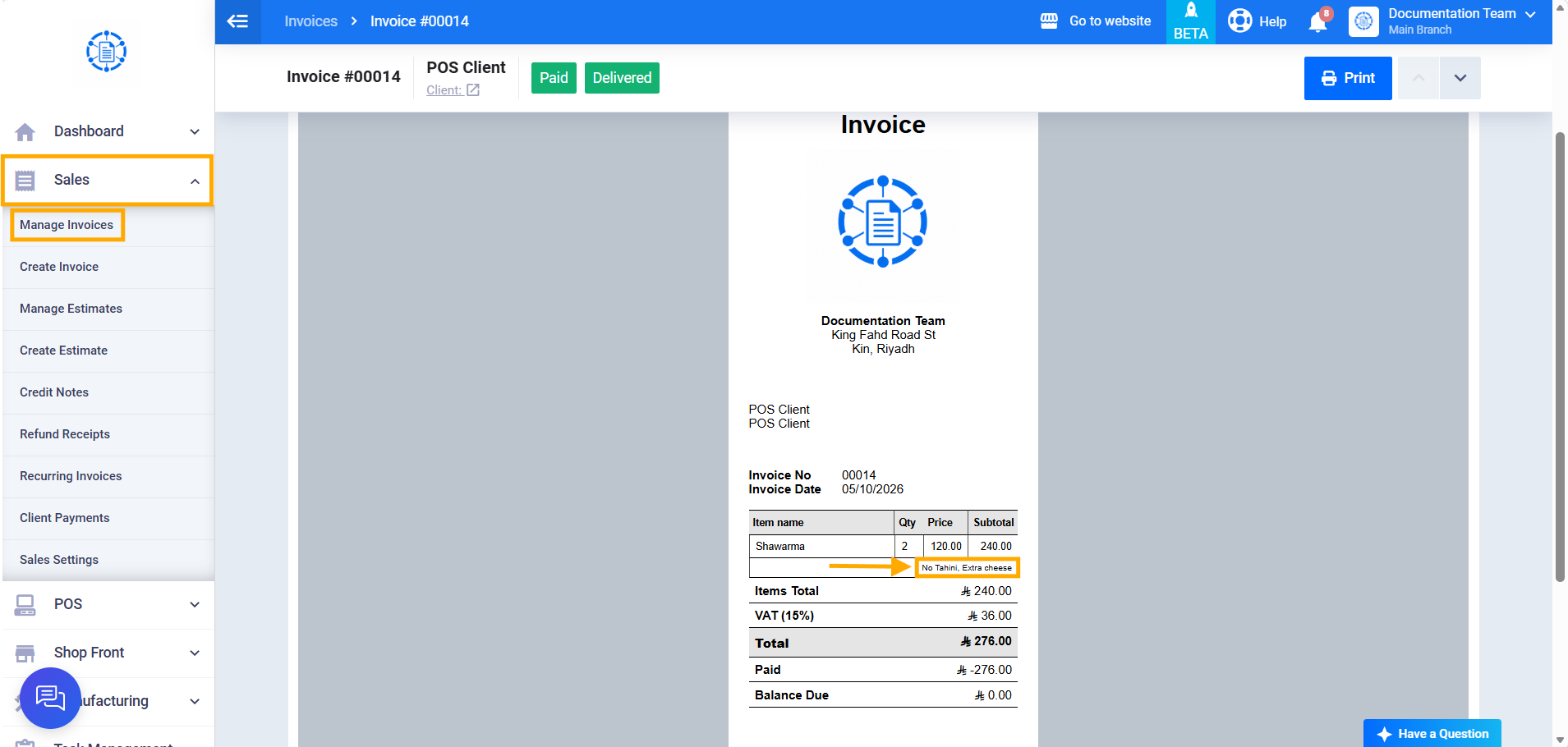
Task: Click Go to website link
Action: click(1110, 21)
